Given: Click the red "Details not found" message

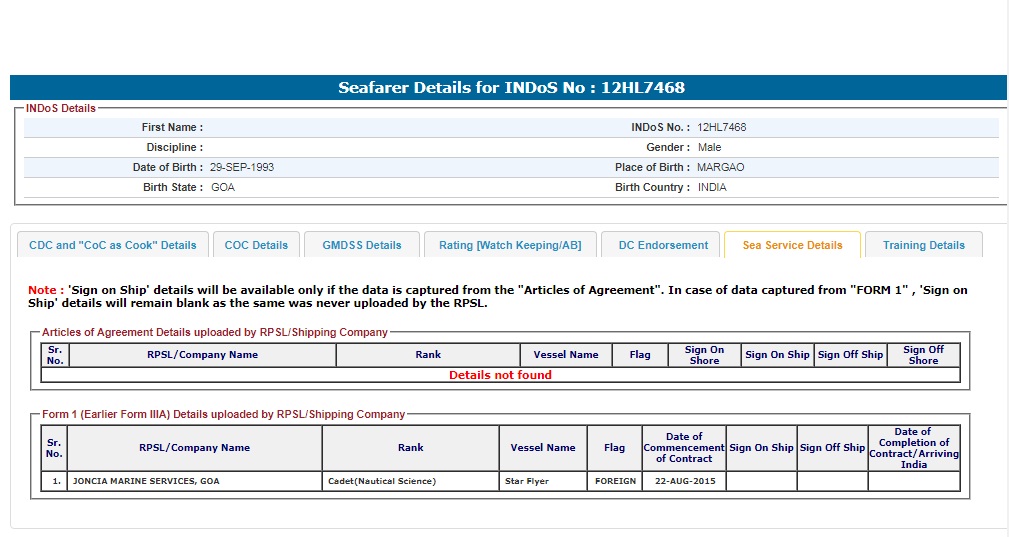Looking at the screenshot, I should click(x=500, y=376).
